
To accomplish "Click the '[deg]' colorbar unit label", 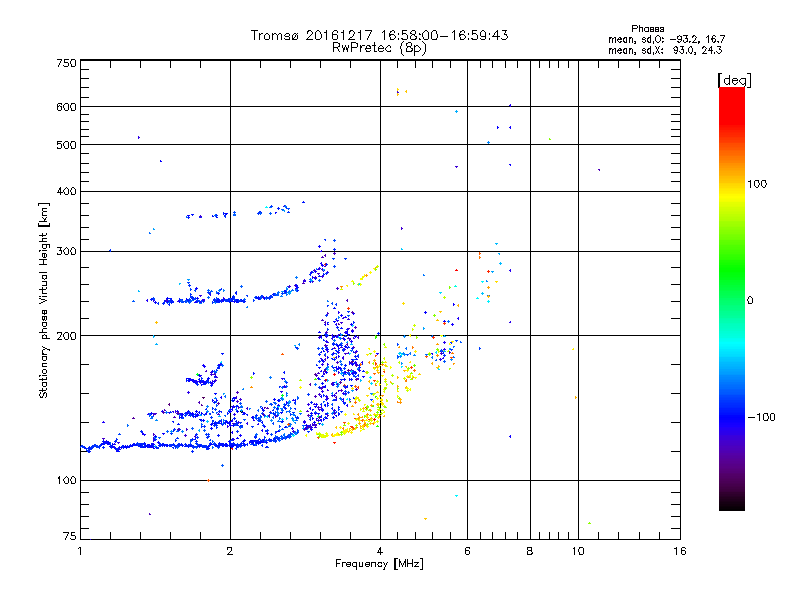I will (734, 80).
